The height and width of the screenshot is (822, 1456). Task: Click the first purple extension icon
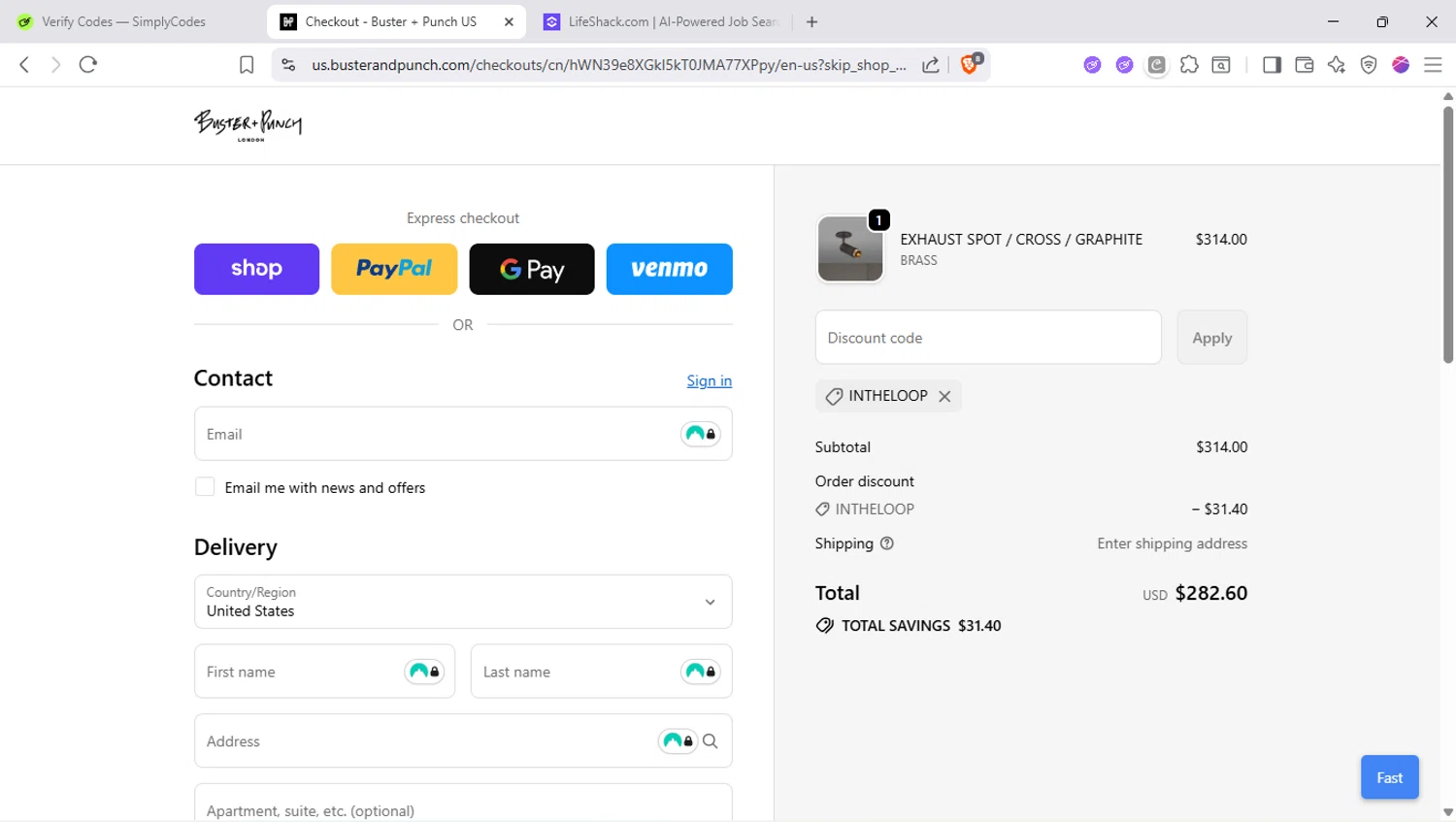pos(1093,65)
